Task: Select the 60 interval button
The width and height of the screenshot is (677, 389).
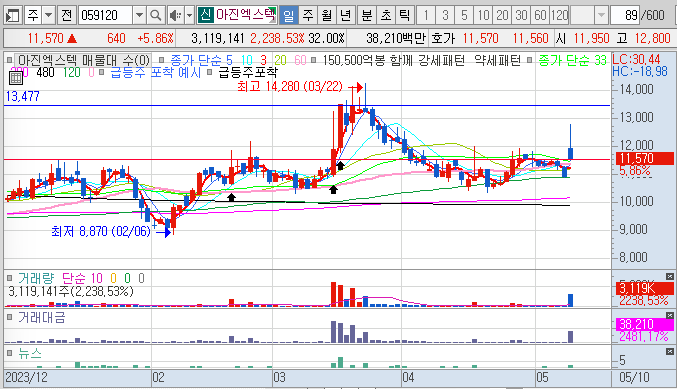Action: [540, 16]
